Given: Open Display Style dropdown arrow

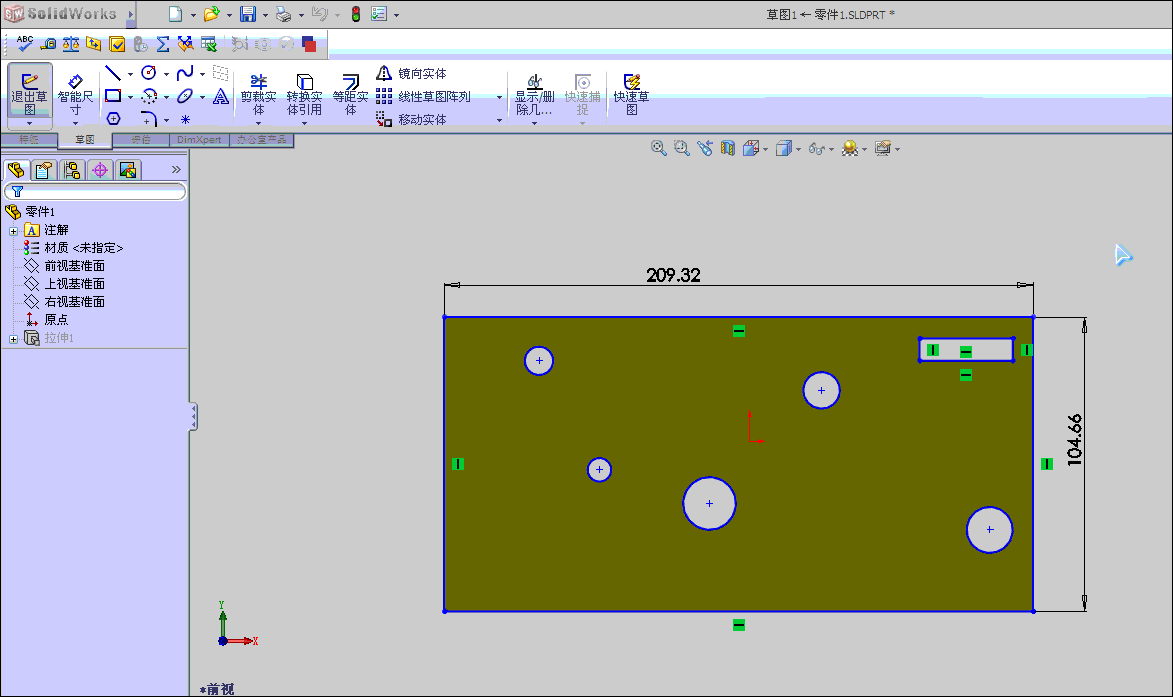Looking at the screenshot, I should pyautogui.click(x=798, y=150).
